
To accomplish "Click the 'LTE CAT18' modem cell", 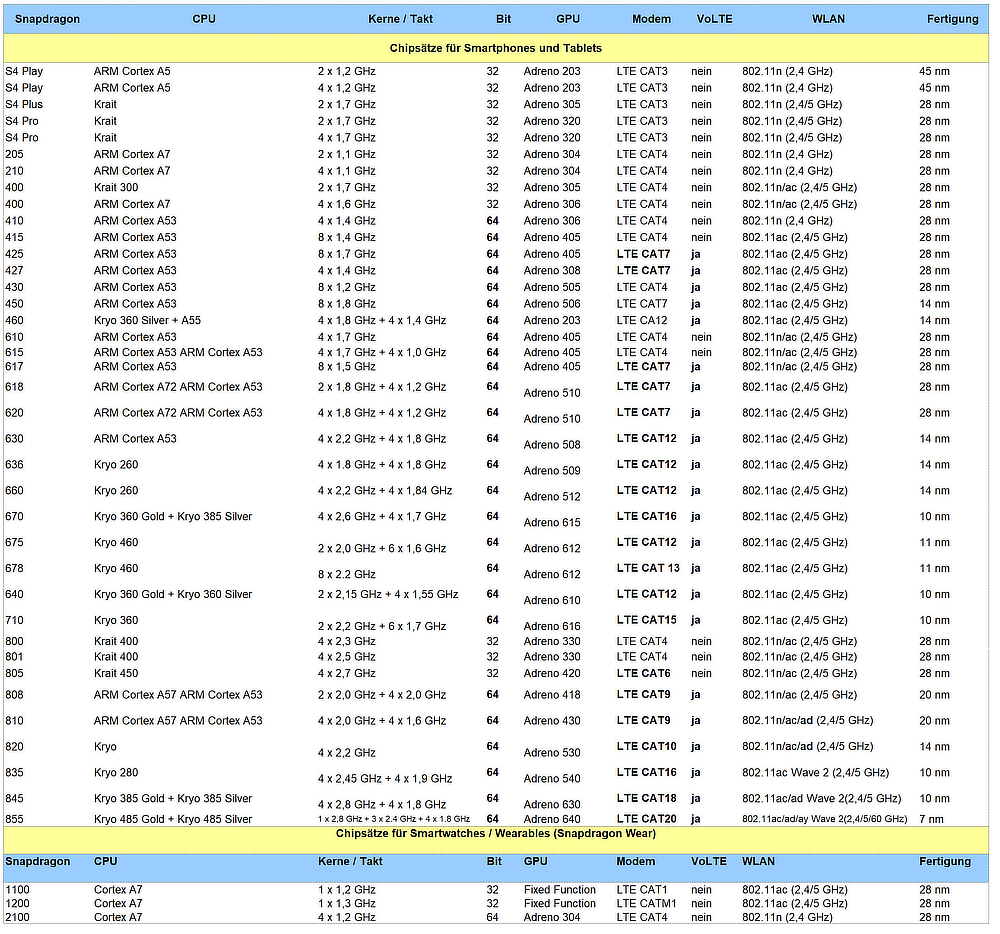I will [x=647, y=798].
